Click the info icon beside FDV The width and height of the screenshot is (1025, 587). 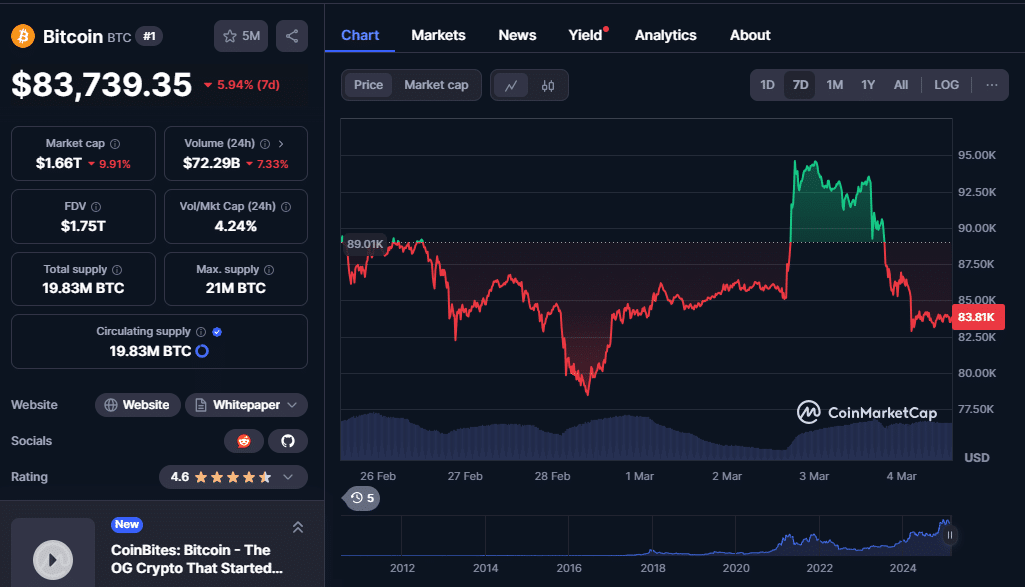(96, 207)
